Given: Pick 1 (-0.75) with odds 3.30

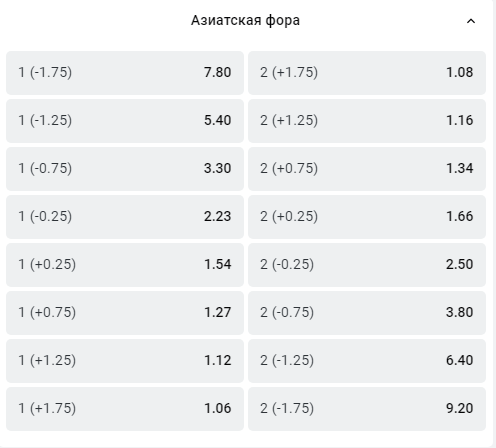Looking at the screenshot, I should (125, 169).
